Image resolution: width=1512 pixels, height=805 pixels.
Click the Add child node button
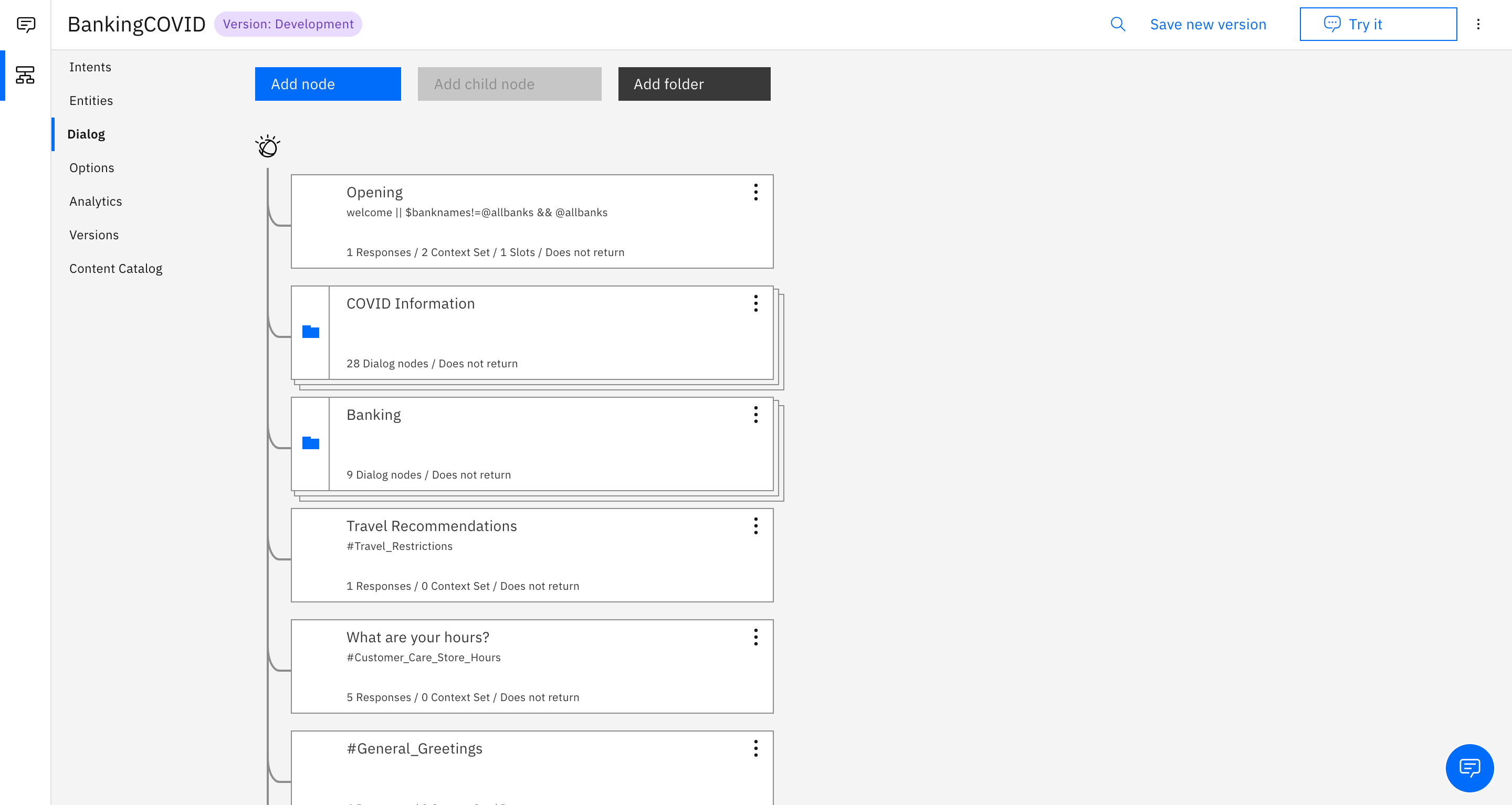509,84
